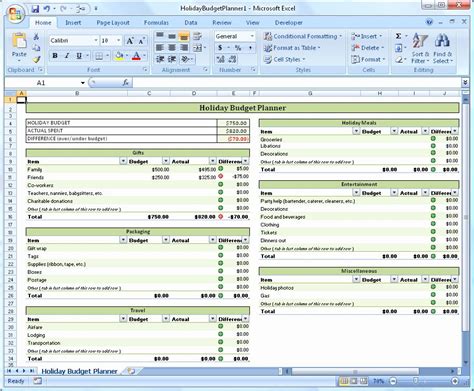Apply comma style number format

click(250, 48)
